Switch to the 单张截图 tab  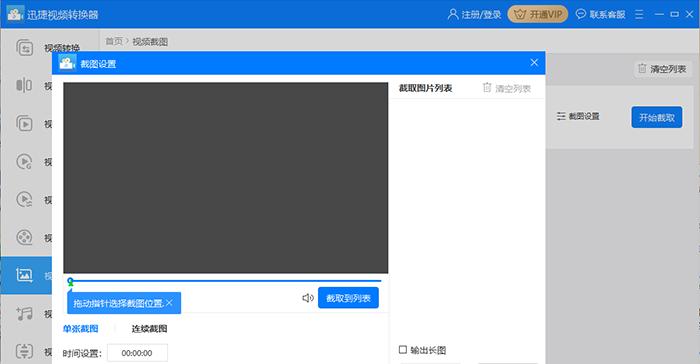tap(80, 329)
